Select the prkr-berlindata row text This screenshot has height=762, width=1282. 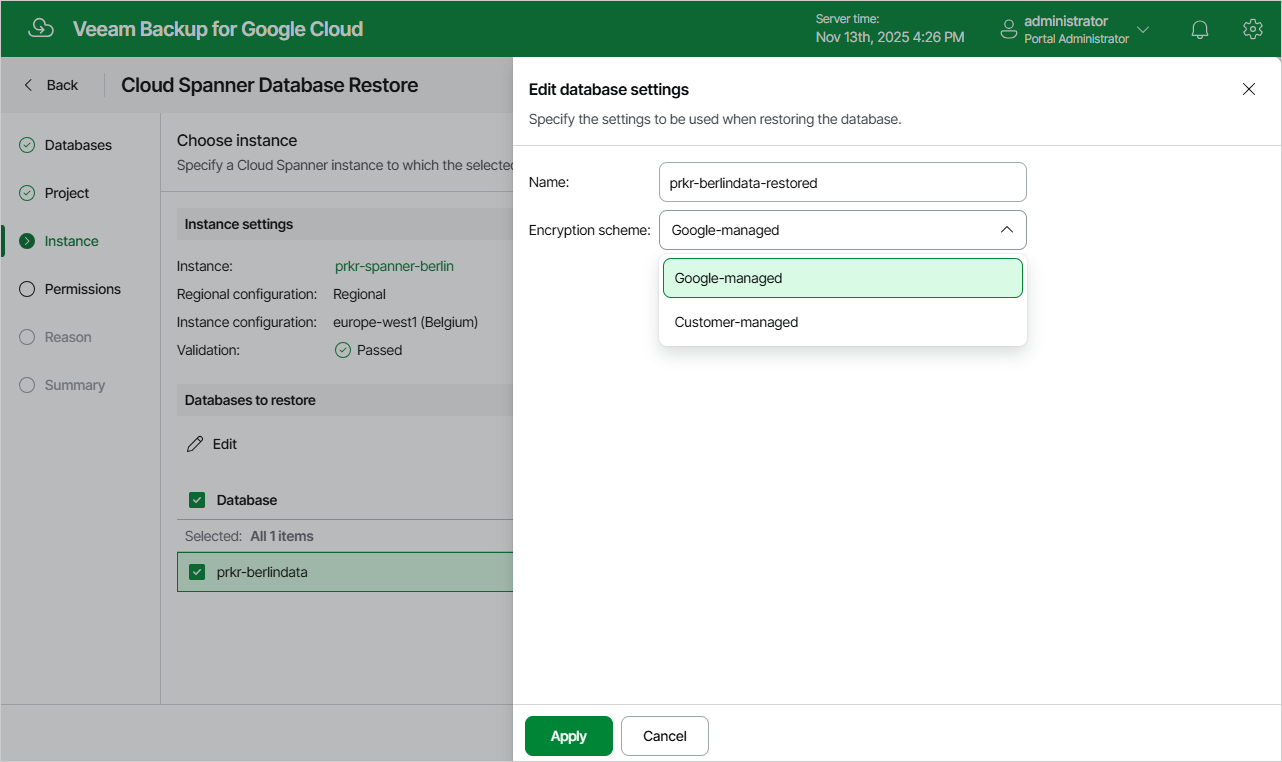click(x=262, y=572)
